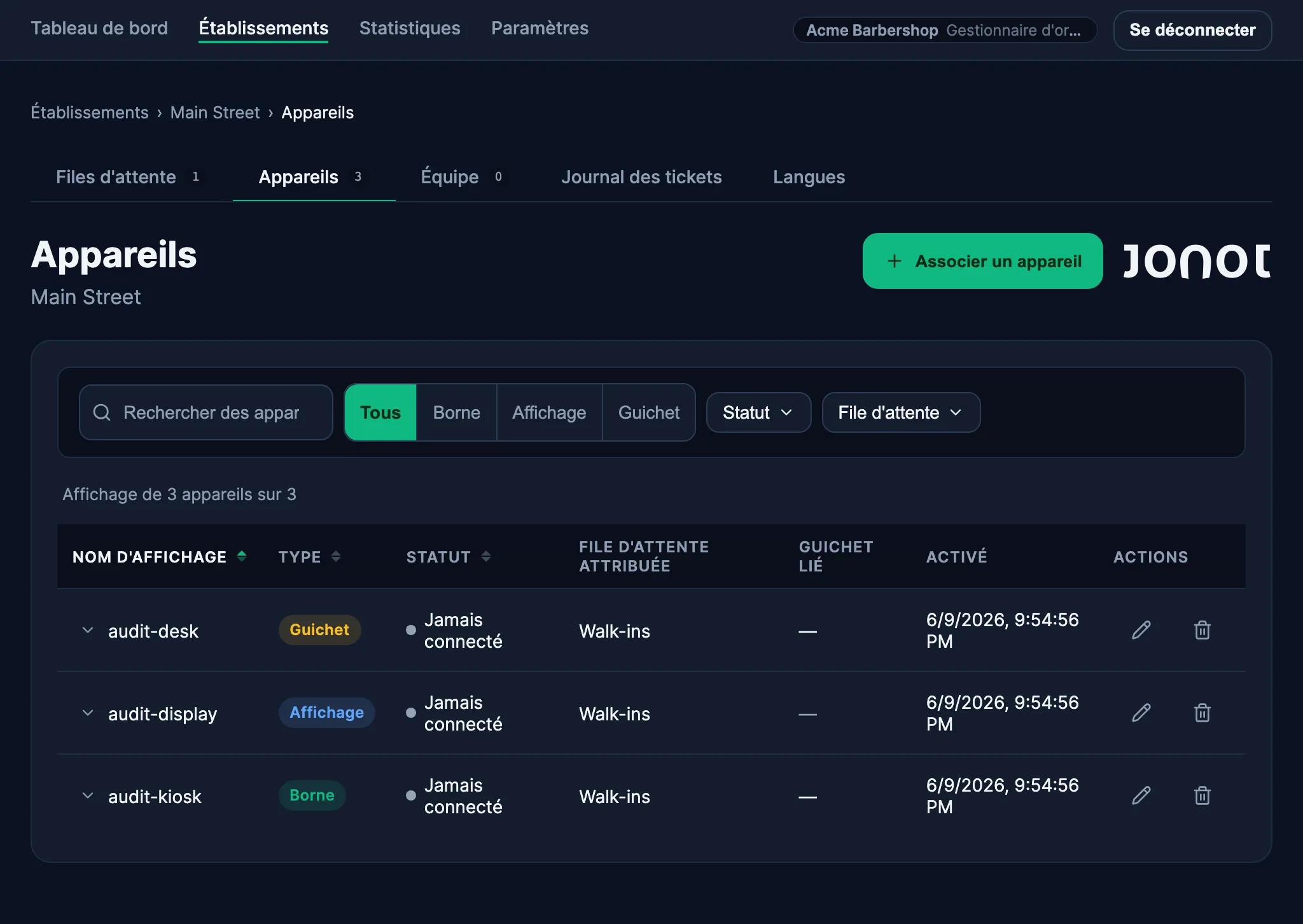Edit the audit-kiosk device

[x=1141, y=795]
